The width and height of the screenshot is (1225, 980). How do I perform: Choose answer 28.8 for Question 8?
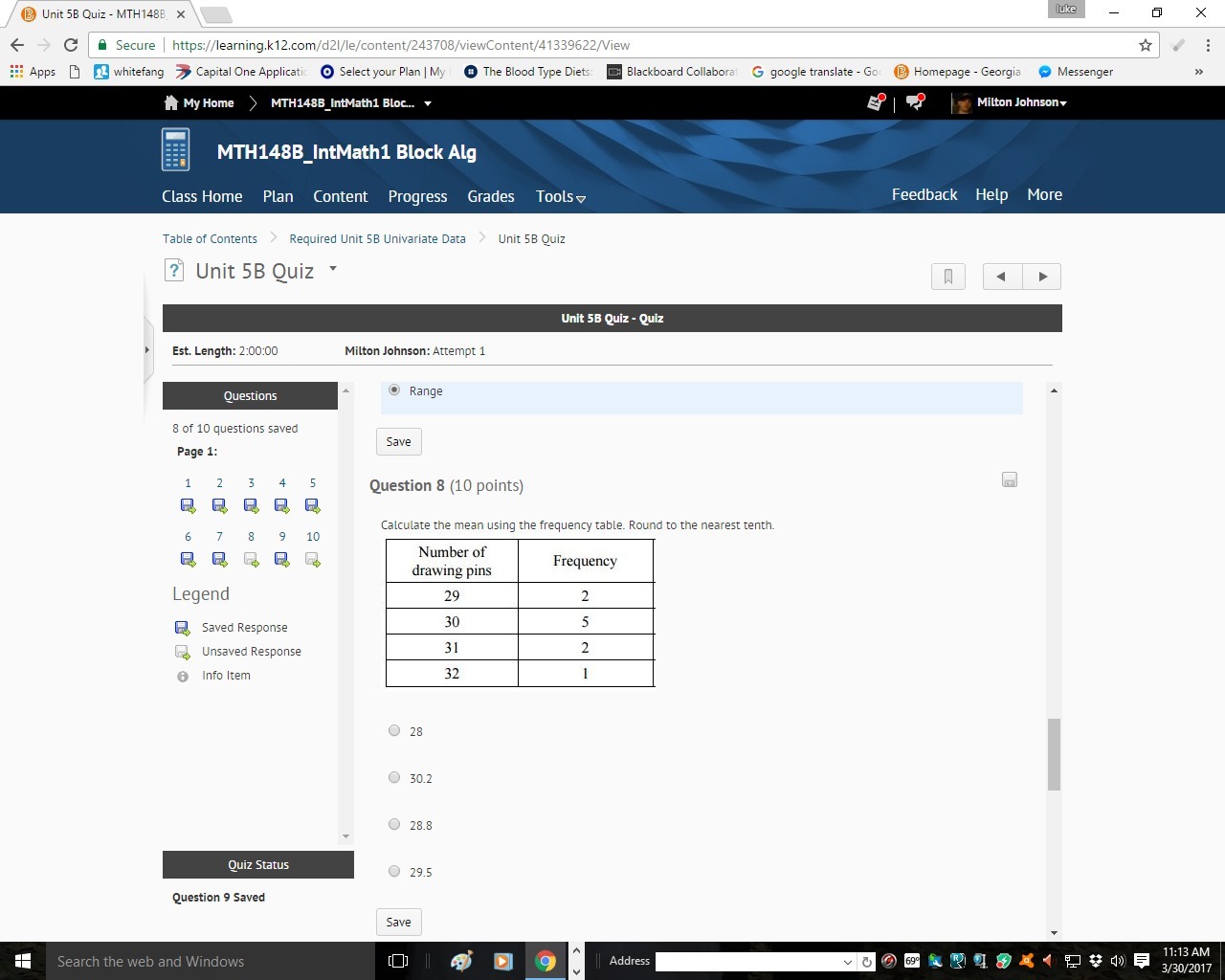pos(394,824)
